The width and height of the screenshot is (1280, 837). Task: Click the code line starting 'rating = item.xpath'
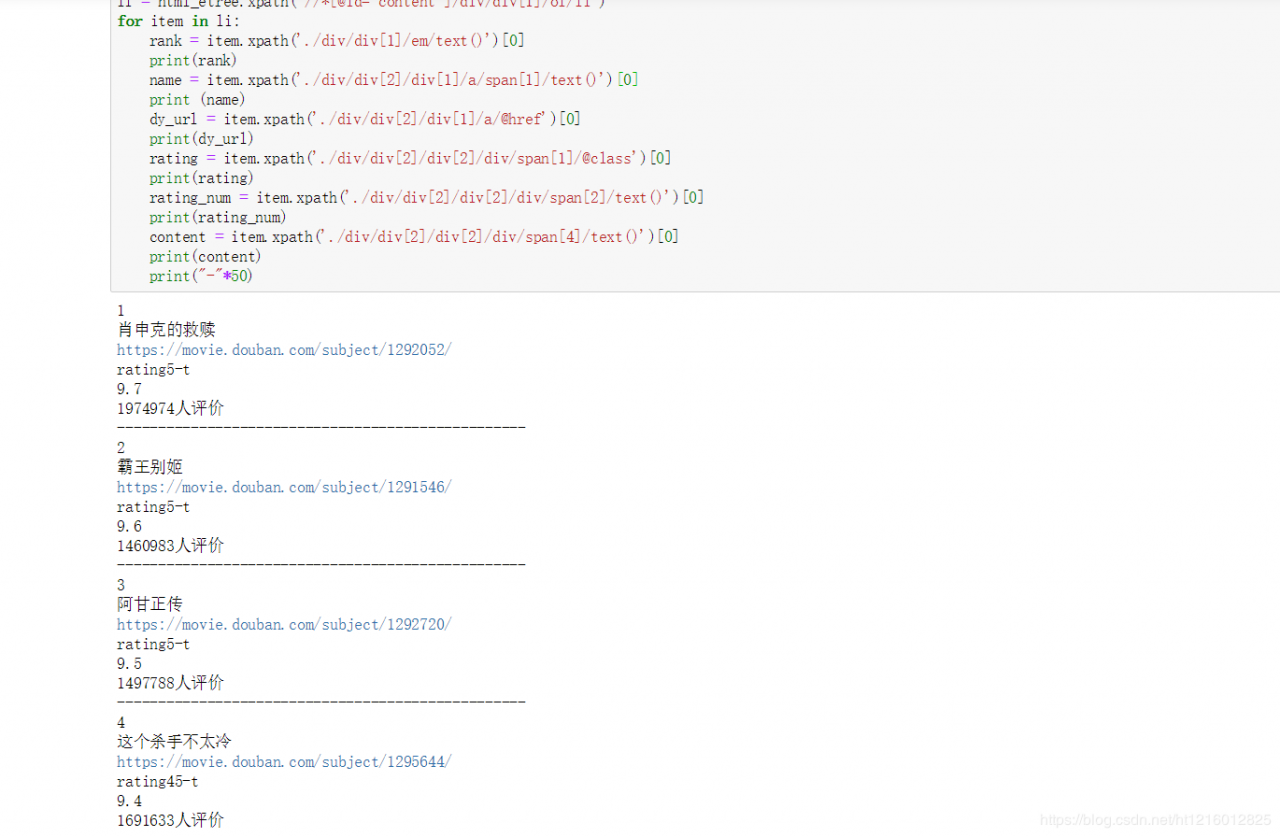(410, 158)
